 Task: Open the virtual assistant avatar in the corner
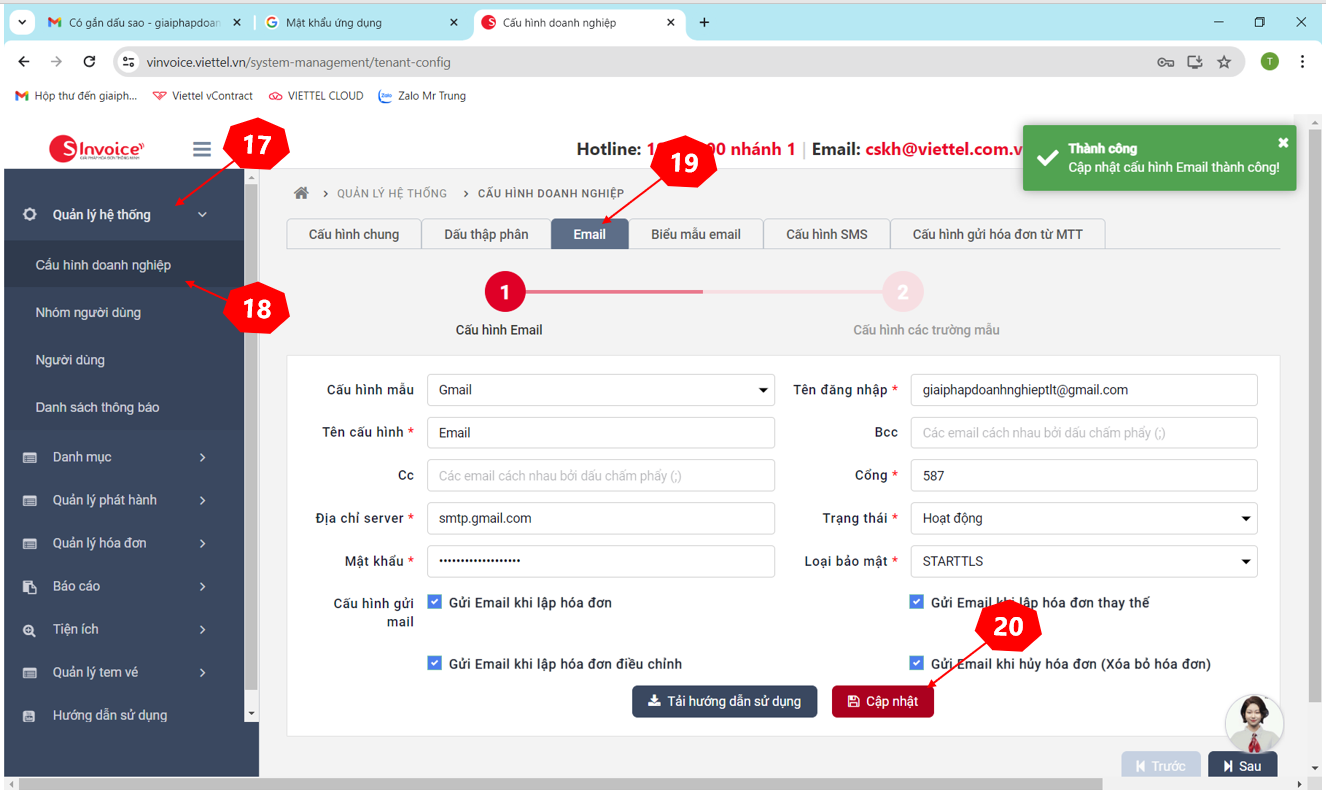(1254, 722)
